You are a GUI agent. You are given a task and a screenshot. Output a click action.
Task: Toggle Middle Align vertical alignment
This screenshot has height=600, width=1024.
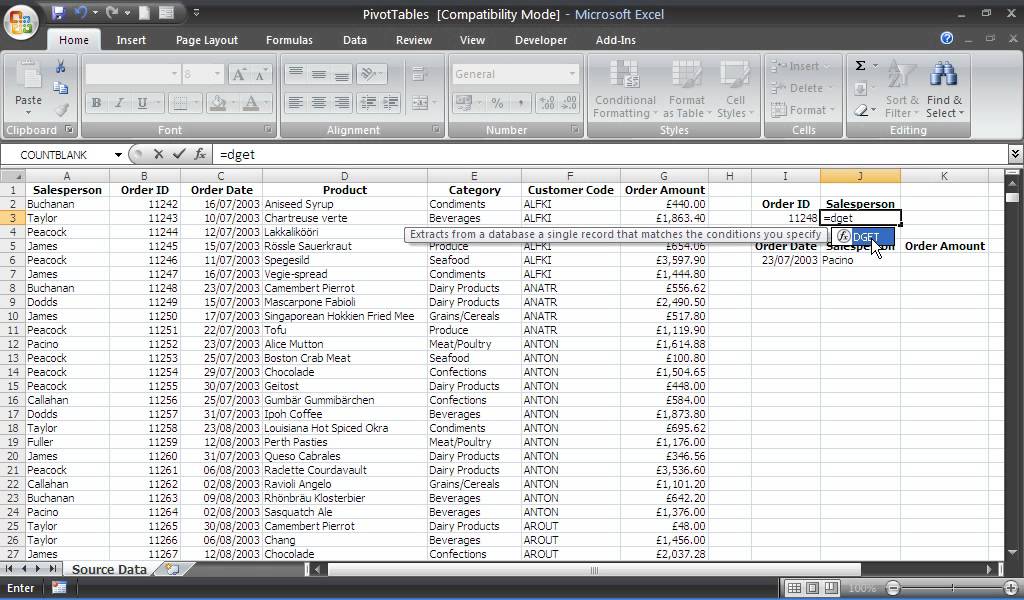tap(319, 74)
